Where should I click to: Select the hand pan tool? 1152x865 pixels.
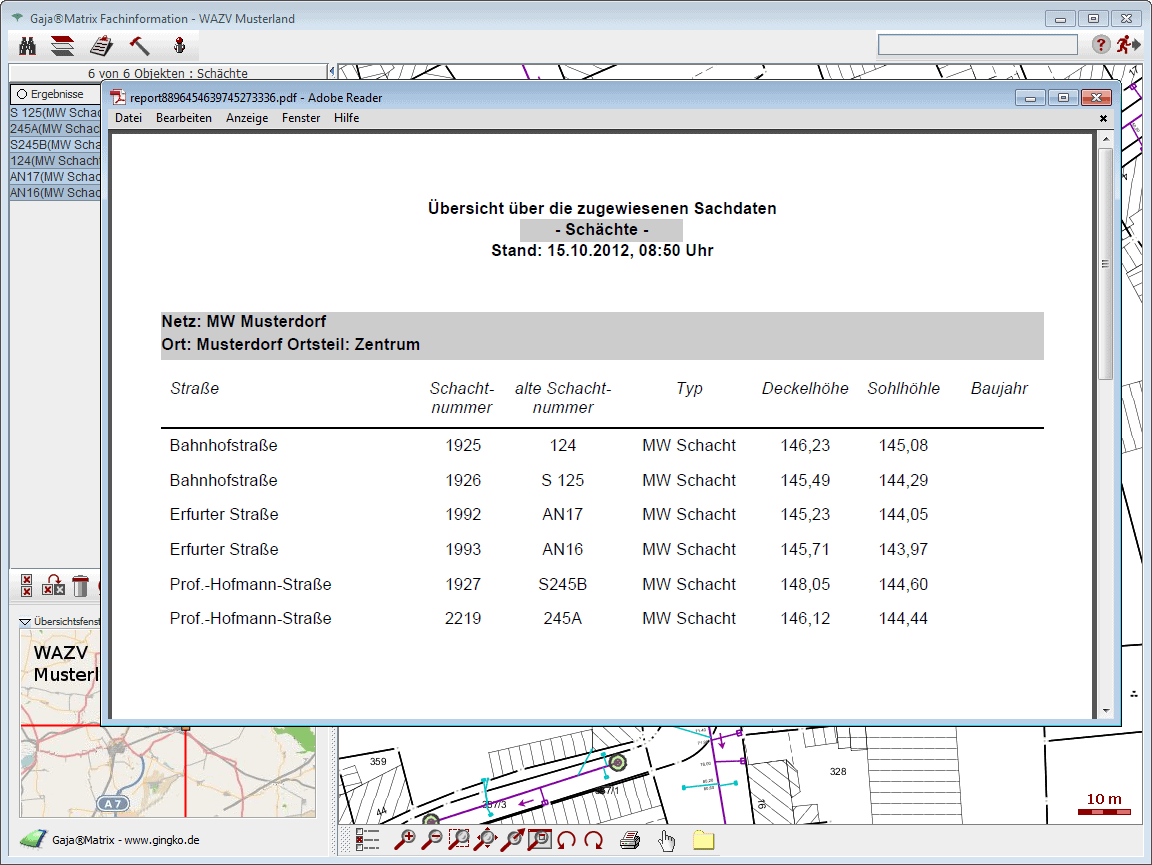[666, 840]
